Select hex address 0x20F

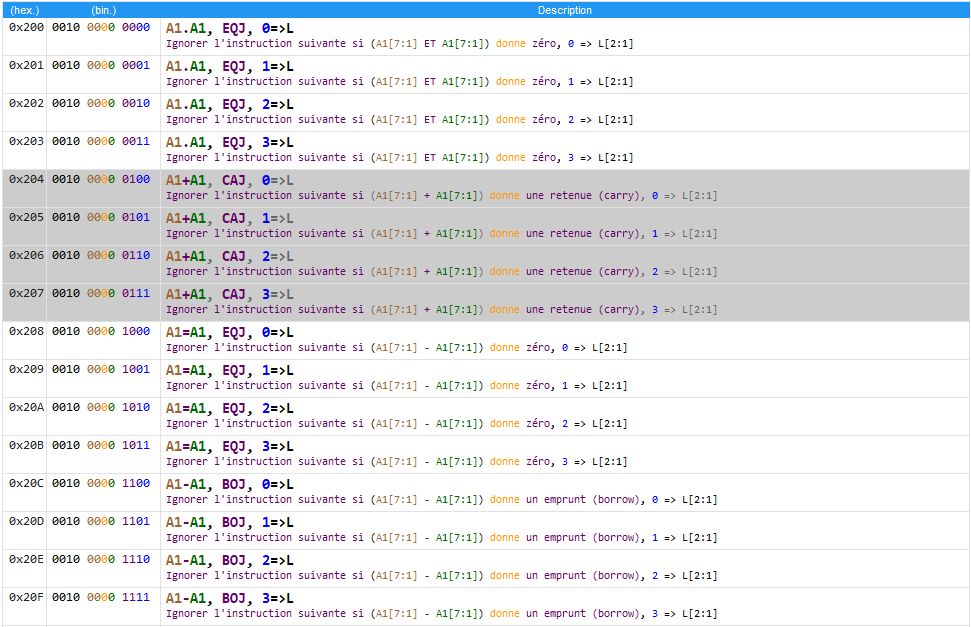26,597
